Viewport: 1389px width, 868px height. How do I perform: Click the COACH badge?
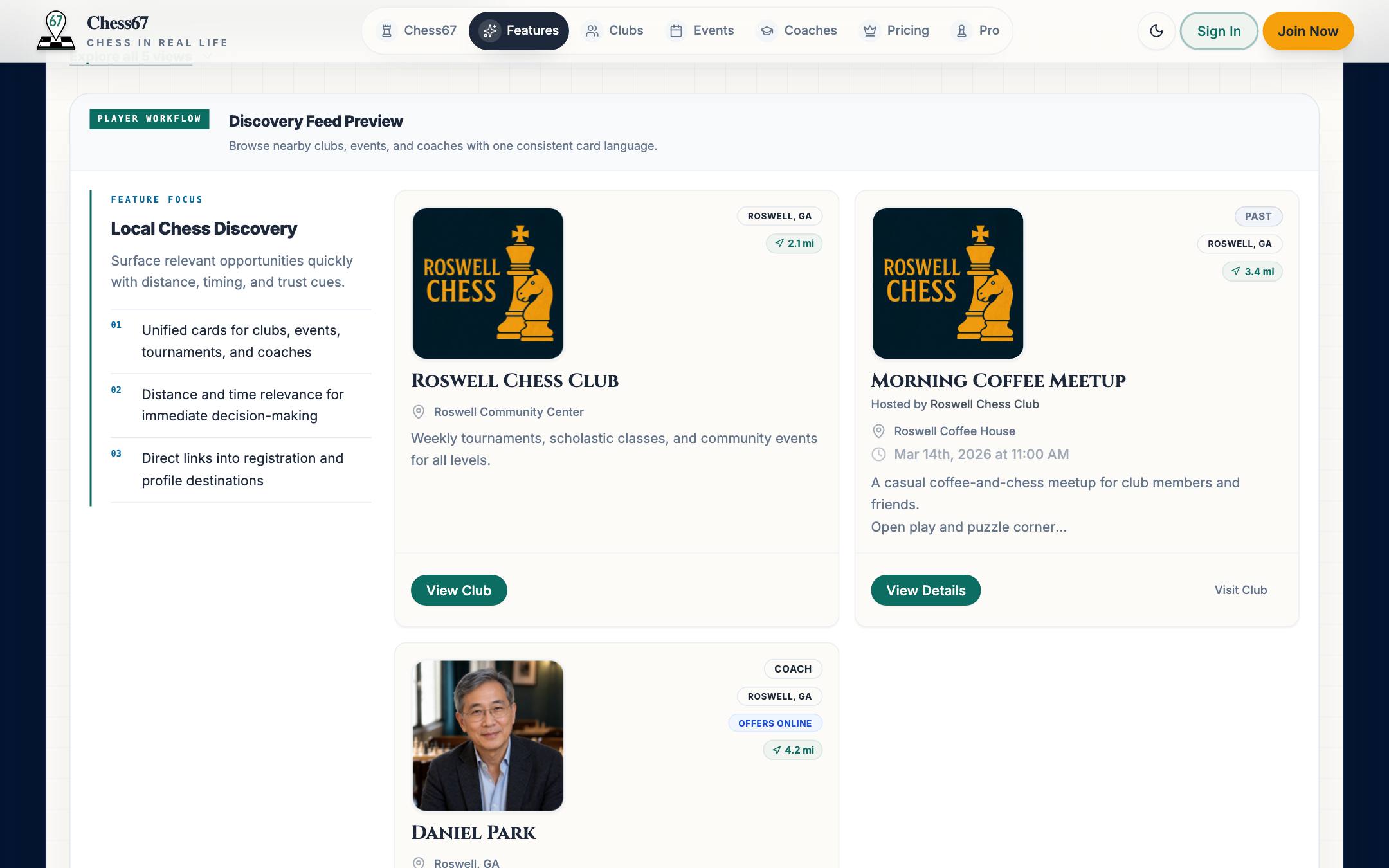[x=793, y=669]
